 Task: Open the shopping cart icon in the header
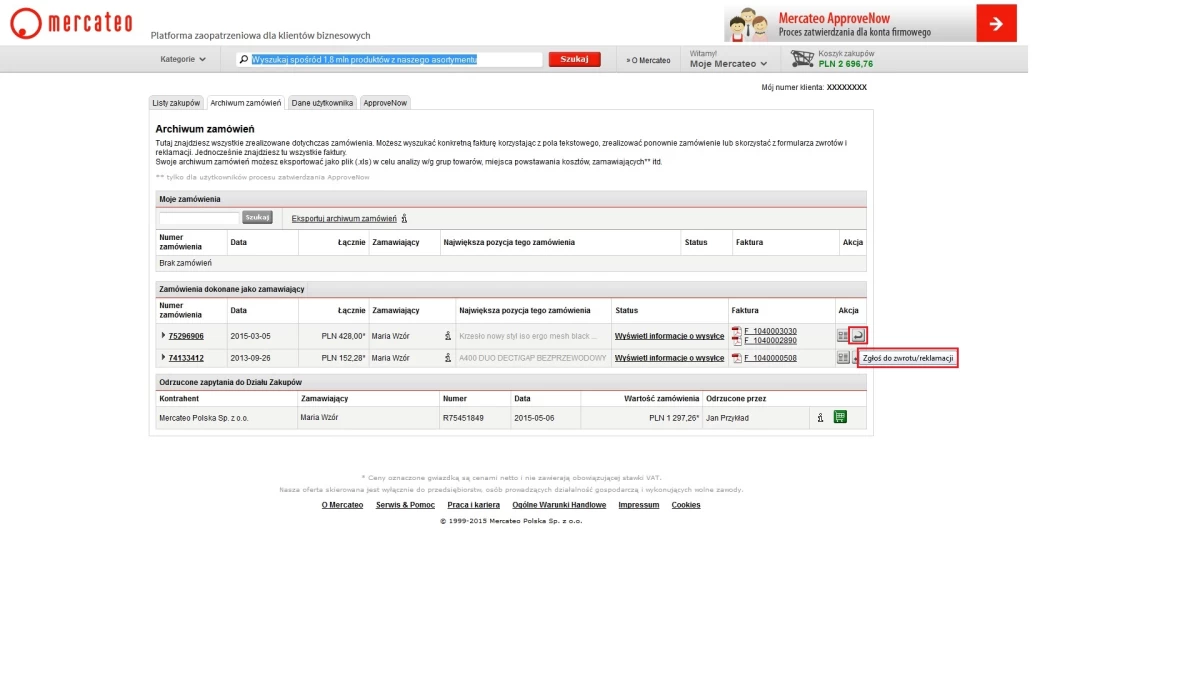[801, 59]
